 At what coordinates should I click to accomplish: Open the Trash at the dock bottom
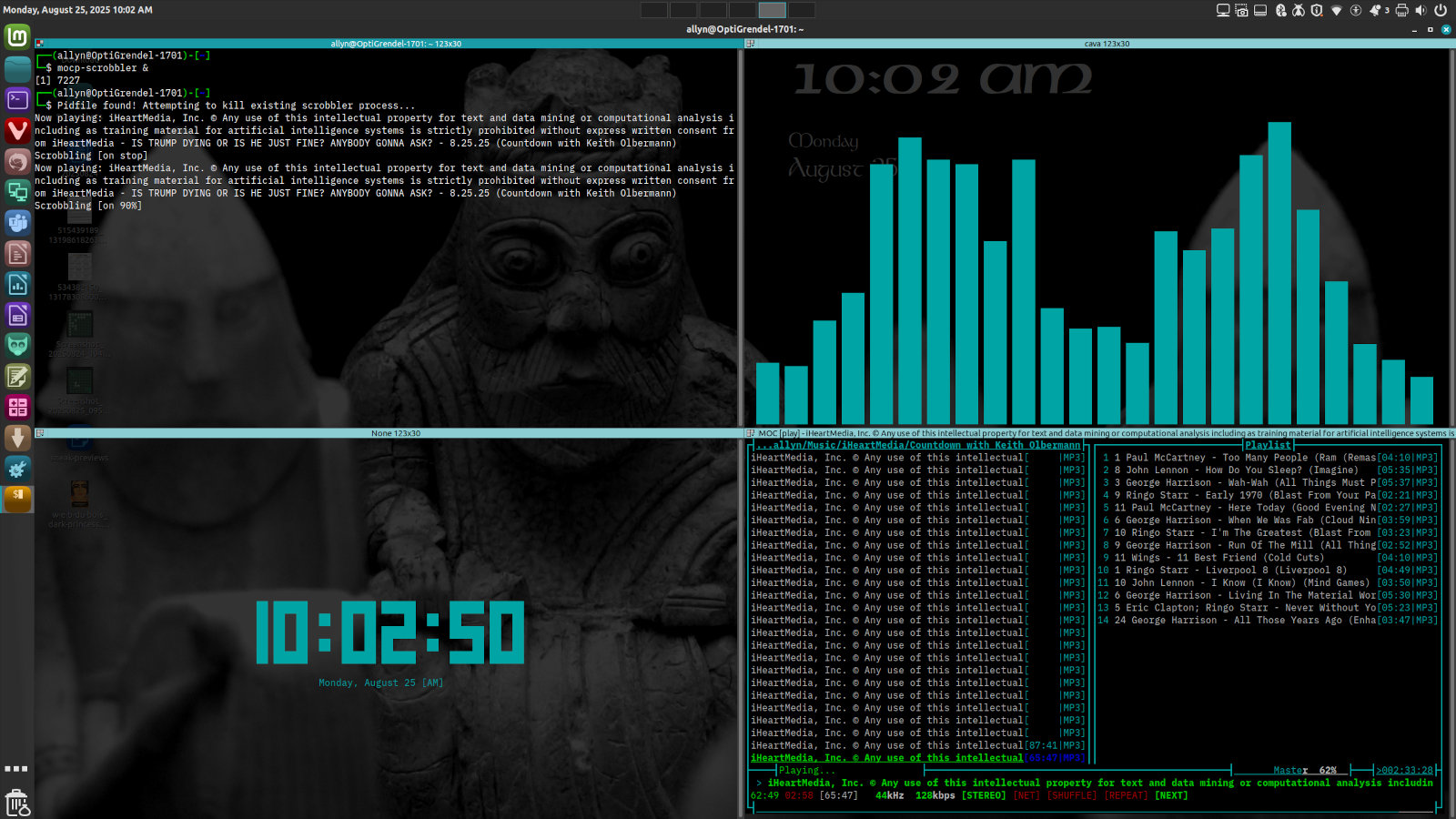pos(17,804)
